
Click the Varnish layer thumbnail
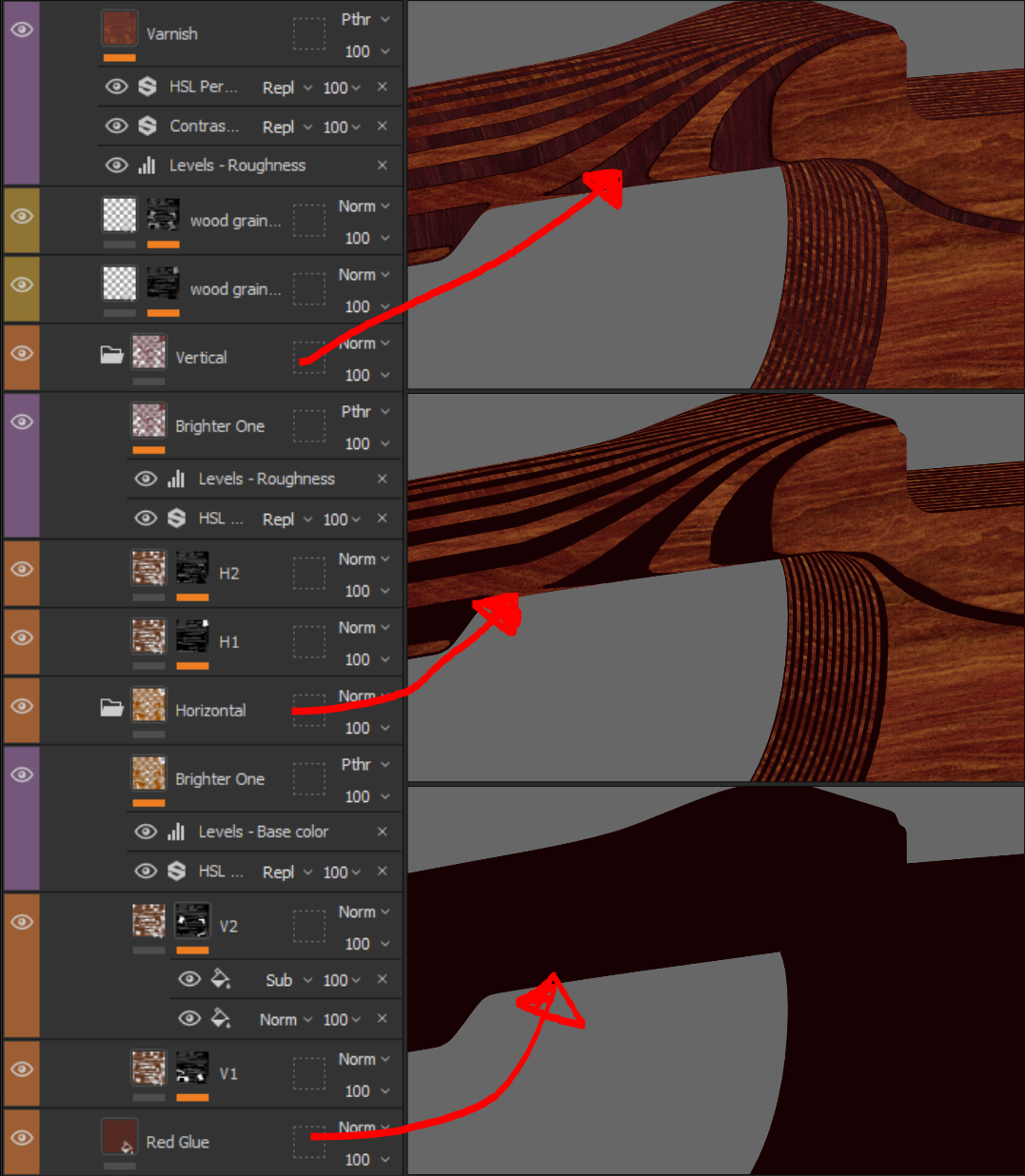119,29
